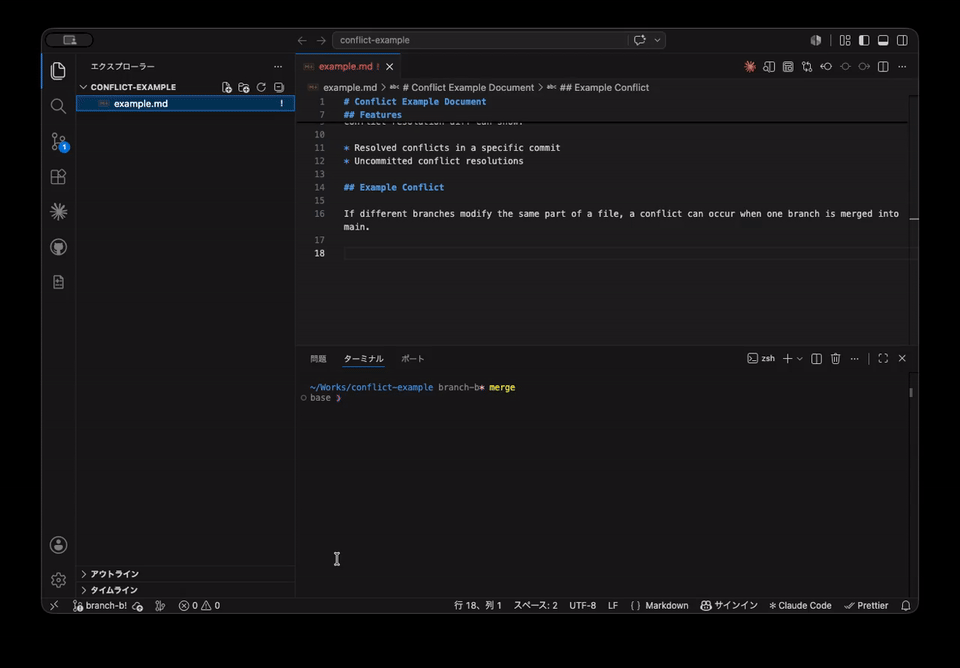Open editor More Actions ellipsis

pos(902,67)
